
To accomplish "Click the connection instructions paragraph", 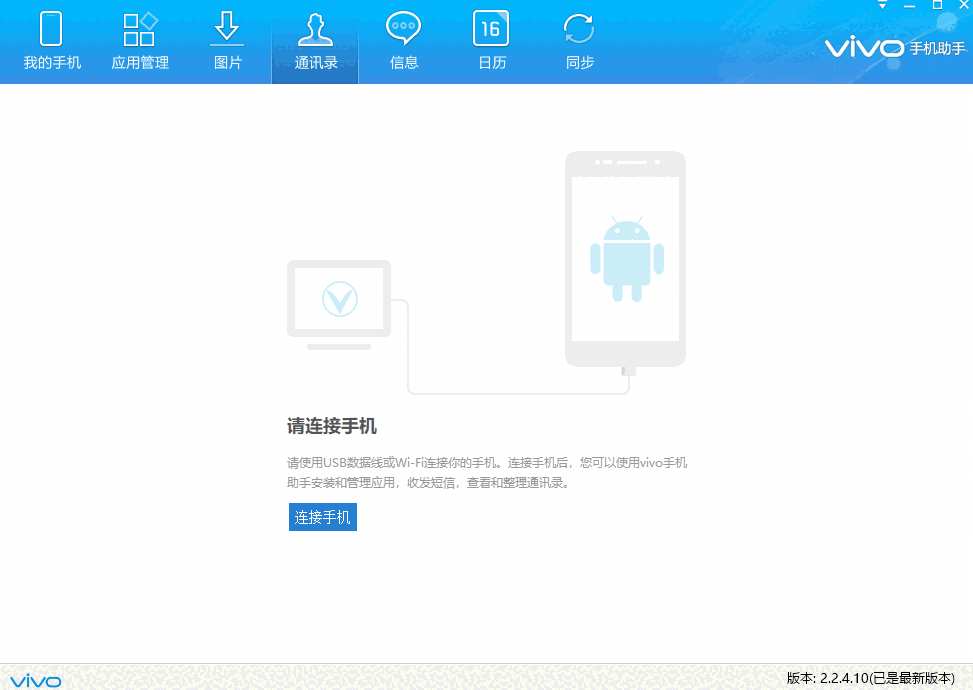I will 487,471.
